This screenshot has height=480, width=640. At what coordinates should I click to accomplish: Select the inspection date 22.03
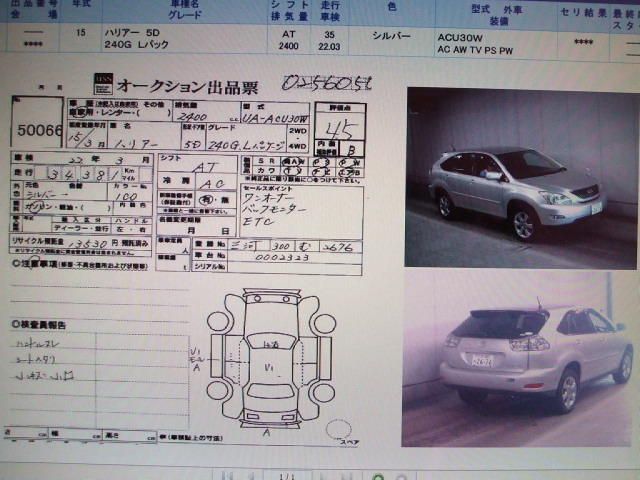tap(329, 47)
